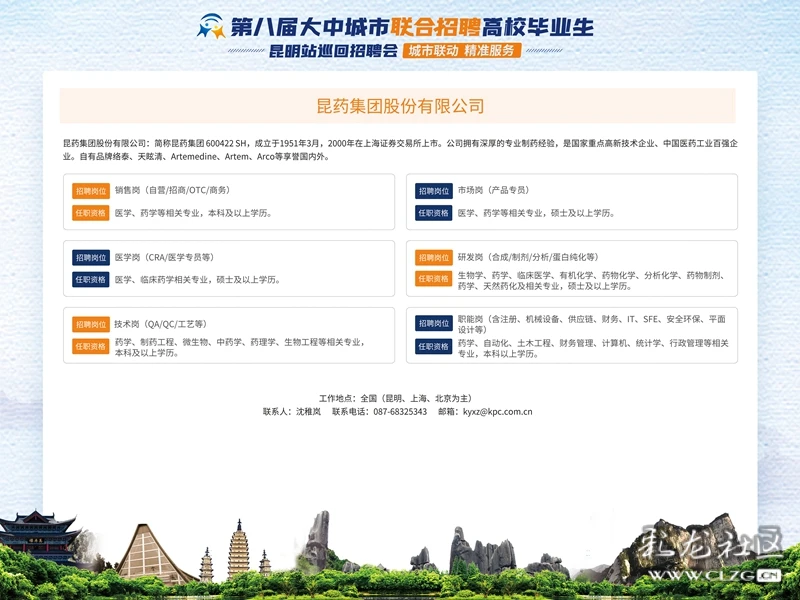Viewport: 800px width, 600px height.
Task: Click contact name 沈稚岚
Action: [309, 412]
